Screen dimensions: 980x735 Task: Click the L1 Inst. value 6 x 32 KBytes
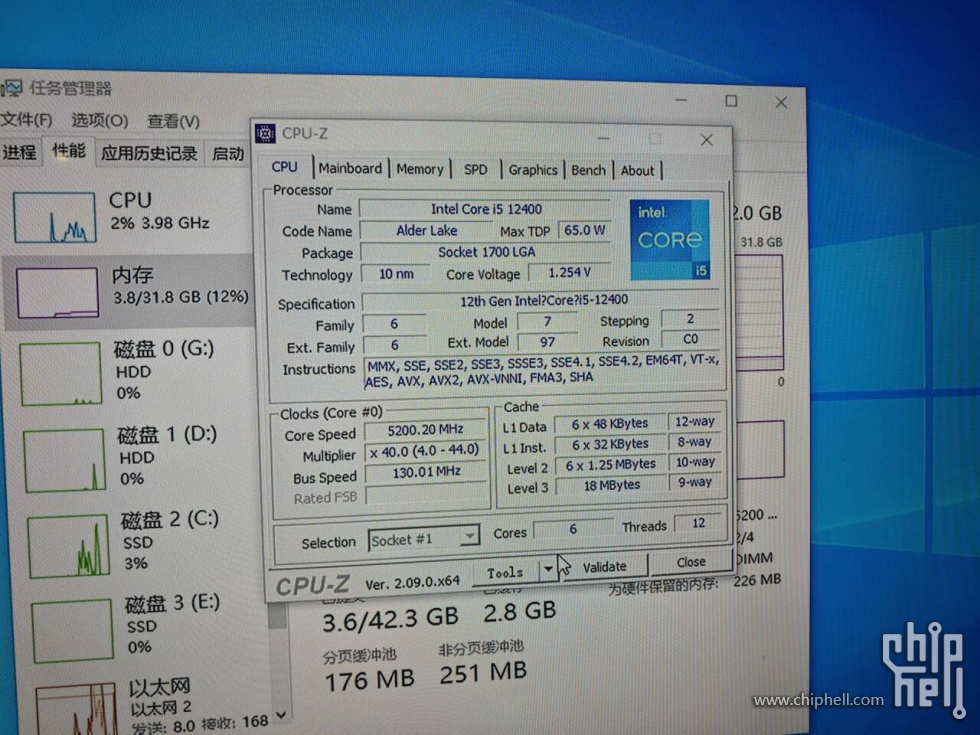click(610, 444)
